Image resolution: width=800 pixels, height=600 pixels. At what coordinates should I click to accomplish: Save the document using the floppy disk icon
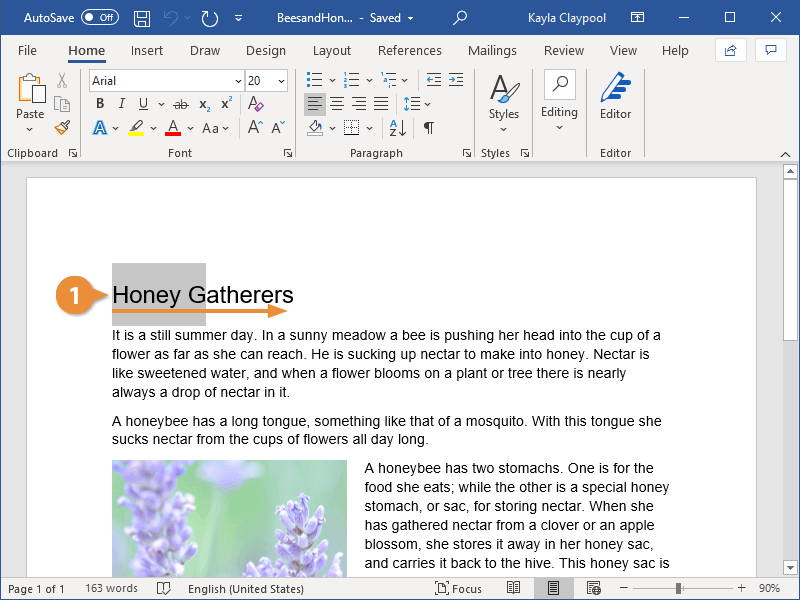[142, 18]
